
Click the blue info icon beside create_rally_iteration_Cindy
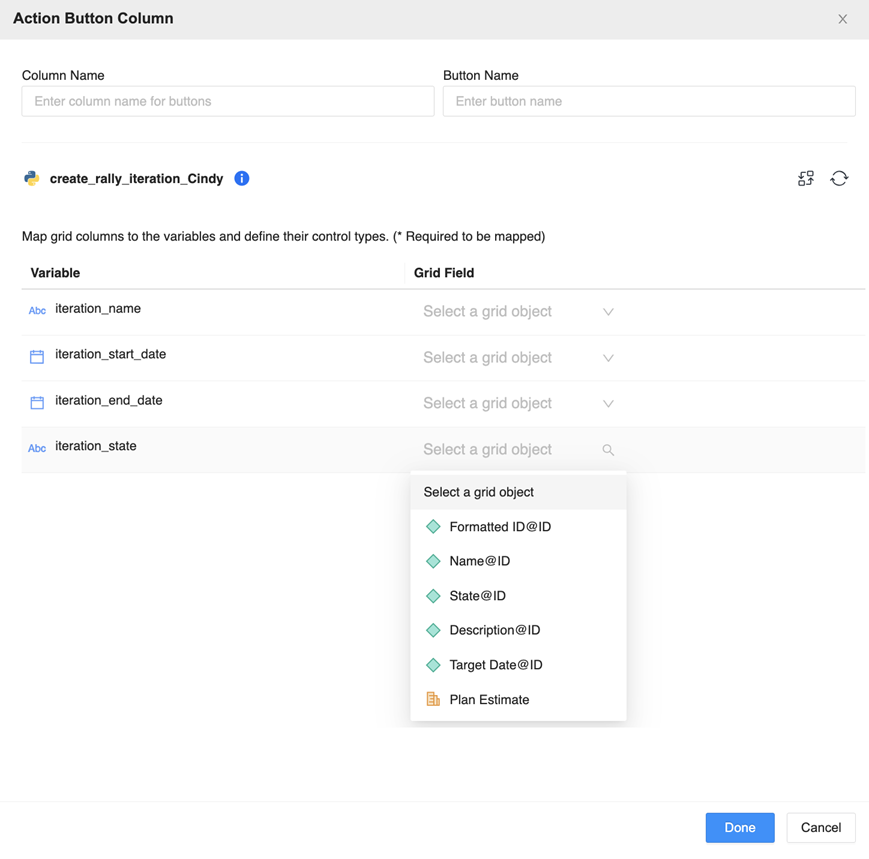(241, 178)
